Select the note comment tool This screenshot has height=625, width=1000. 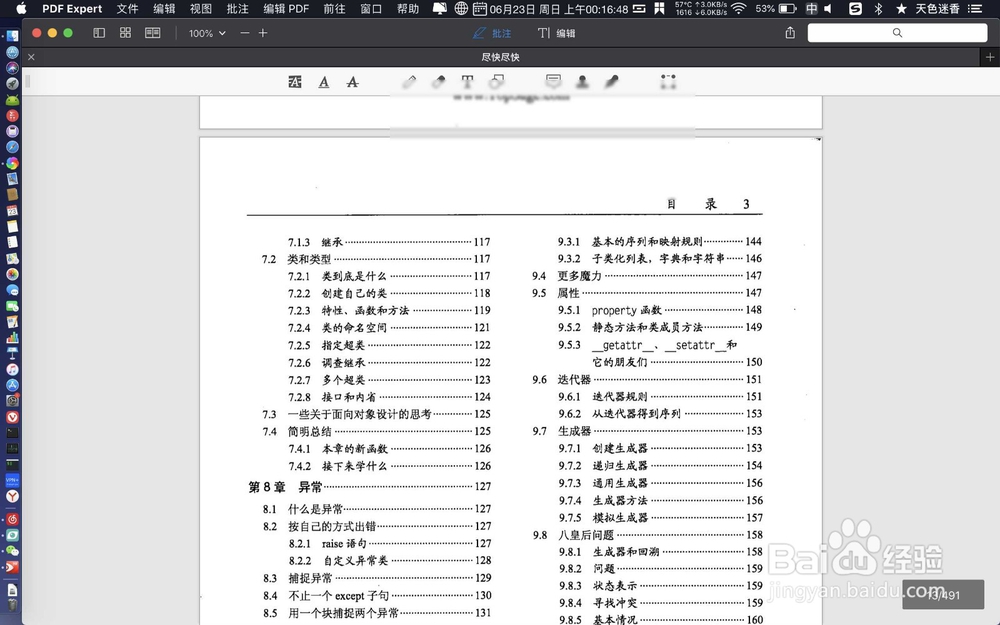click(554, 81)
